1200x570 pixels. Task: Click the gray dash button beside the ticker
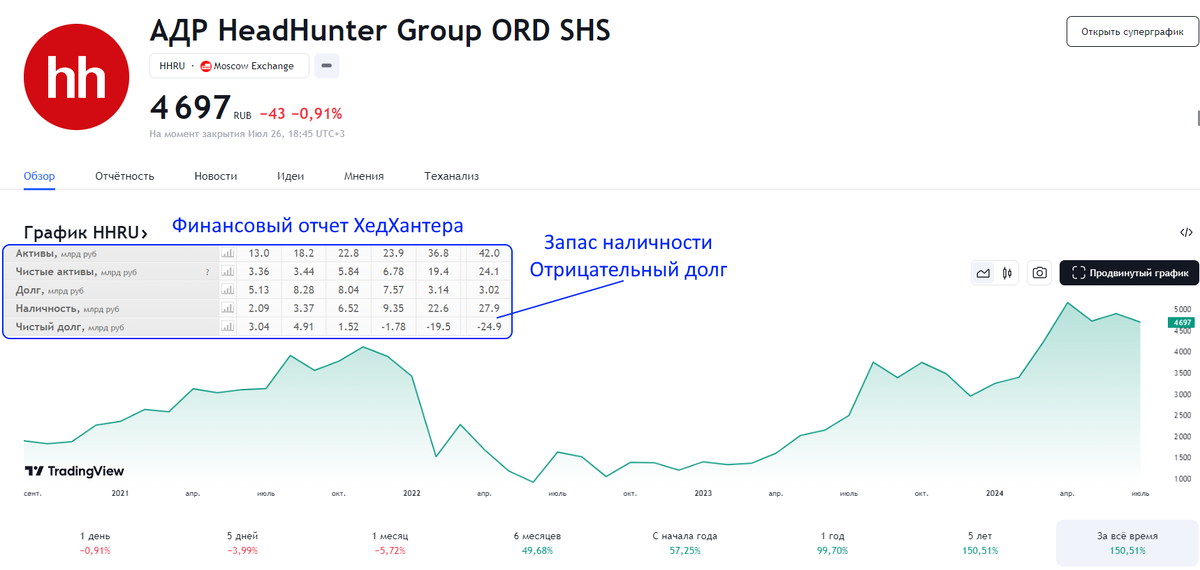(327, 66)
